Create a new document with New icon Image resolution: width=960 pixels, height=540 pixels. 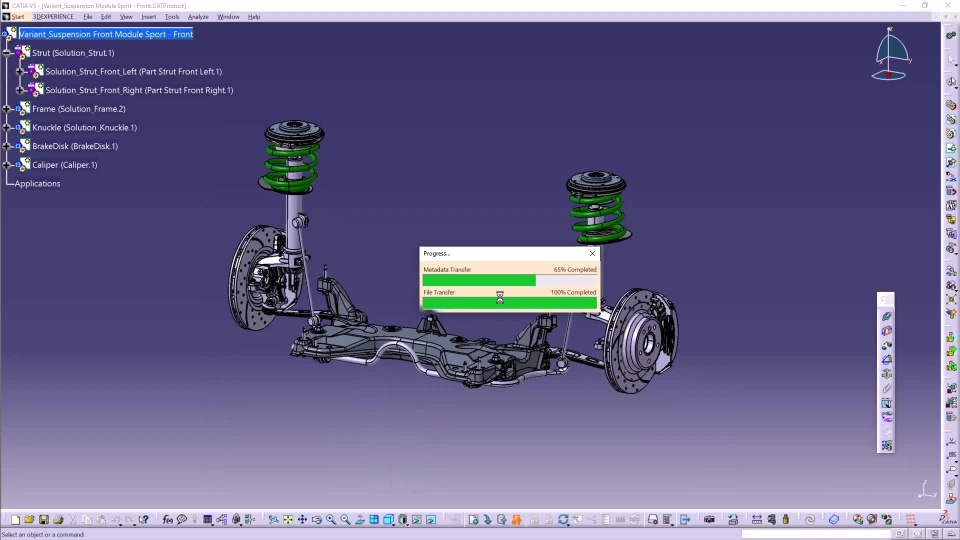15,520
